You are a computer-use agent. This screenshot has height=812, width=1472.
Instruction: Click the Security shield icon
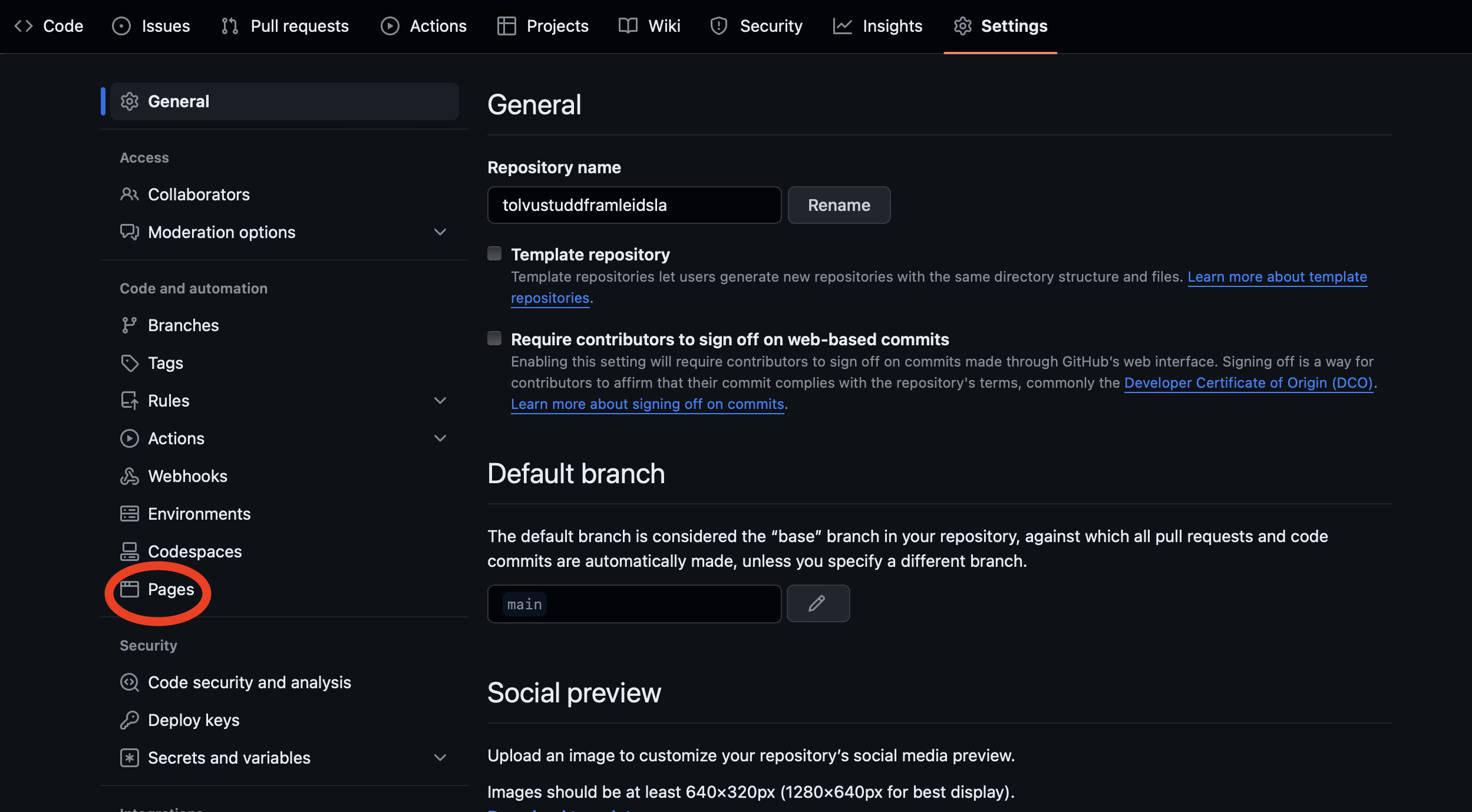point(719,26)
